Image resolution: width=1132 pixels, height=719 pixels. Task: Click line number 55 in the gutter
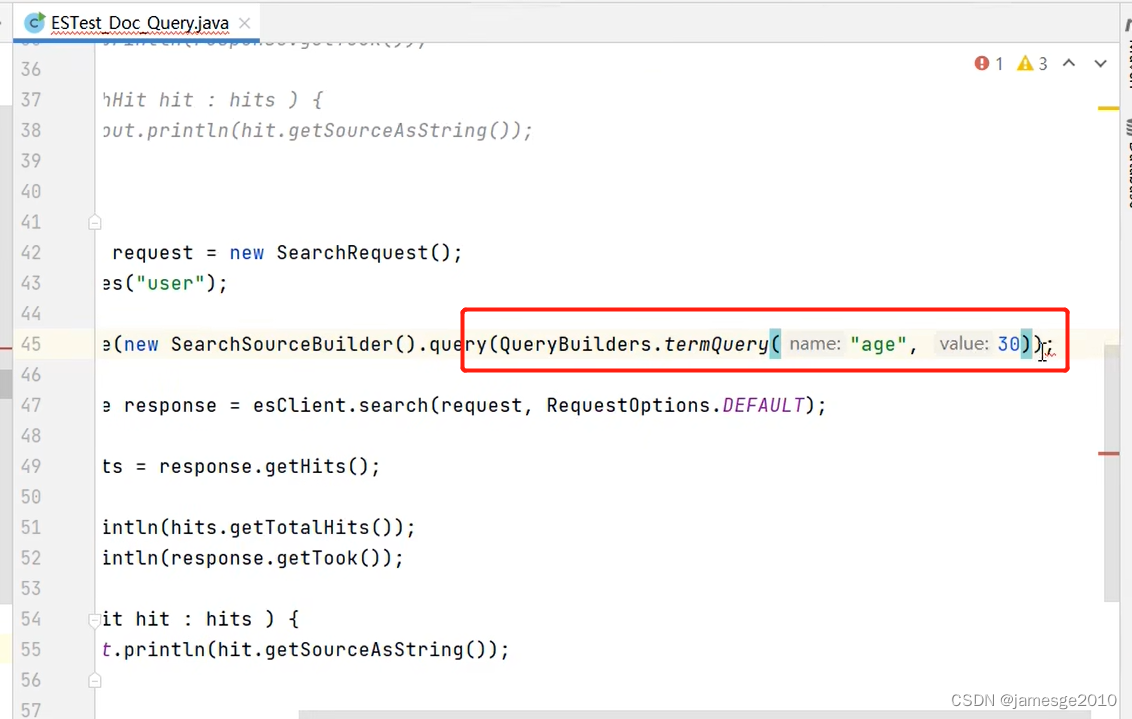pyautogui.click(x=31, y=650)
